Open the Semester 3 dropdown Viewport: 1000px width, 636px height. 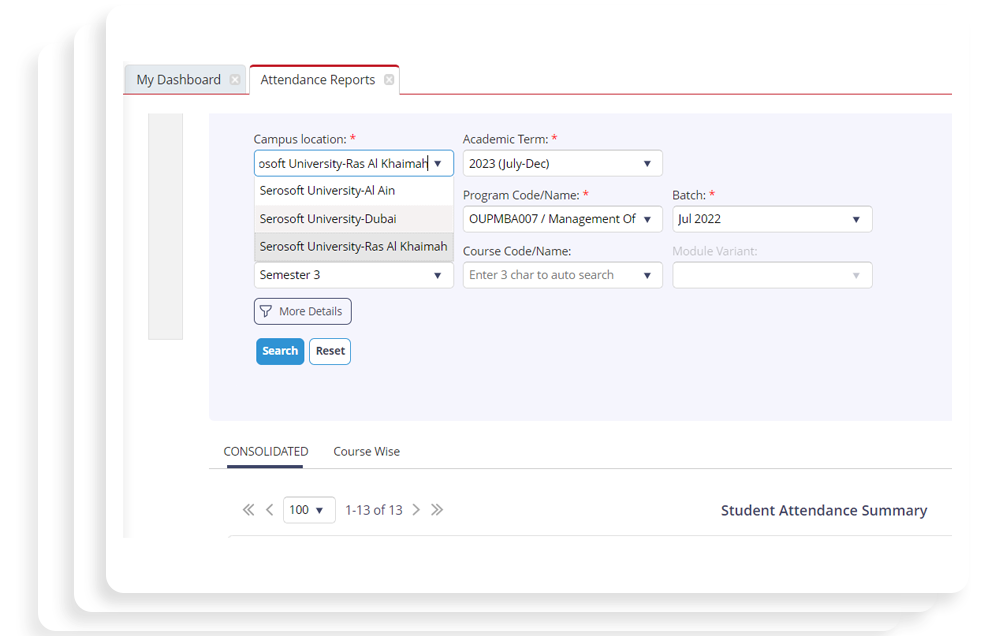[x=438, y=275]
